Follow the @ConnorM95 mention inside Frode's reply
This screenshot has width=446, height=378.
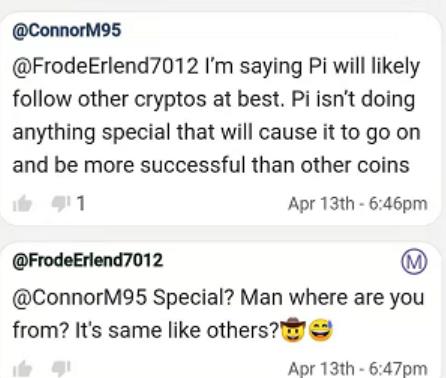click(x=80, y=297)
